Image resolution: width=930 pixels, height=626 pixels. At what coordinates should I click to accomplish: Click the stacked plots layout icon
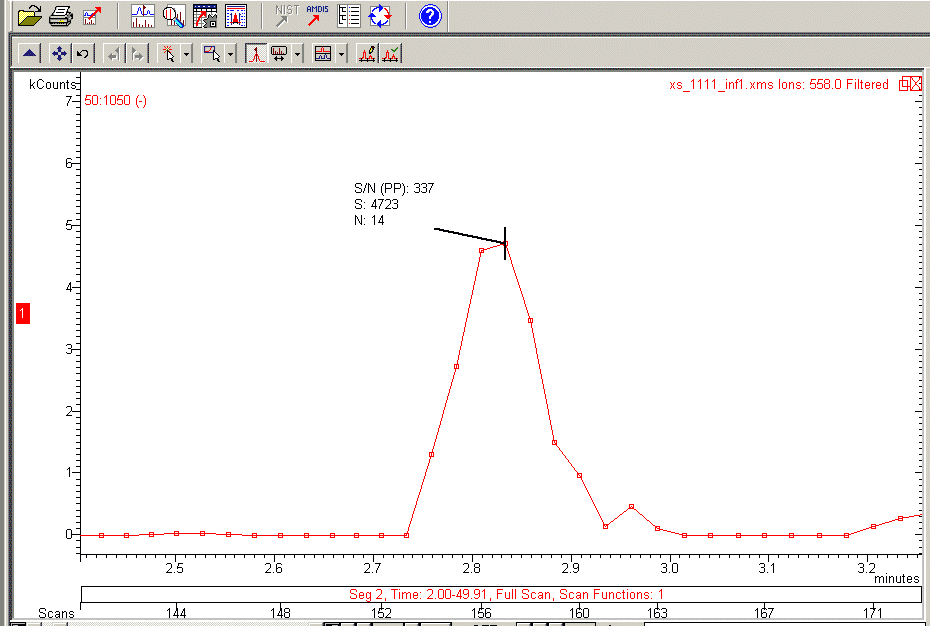click(x=323, y=54)
